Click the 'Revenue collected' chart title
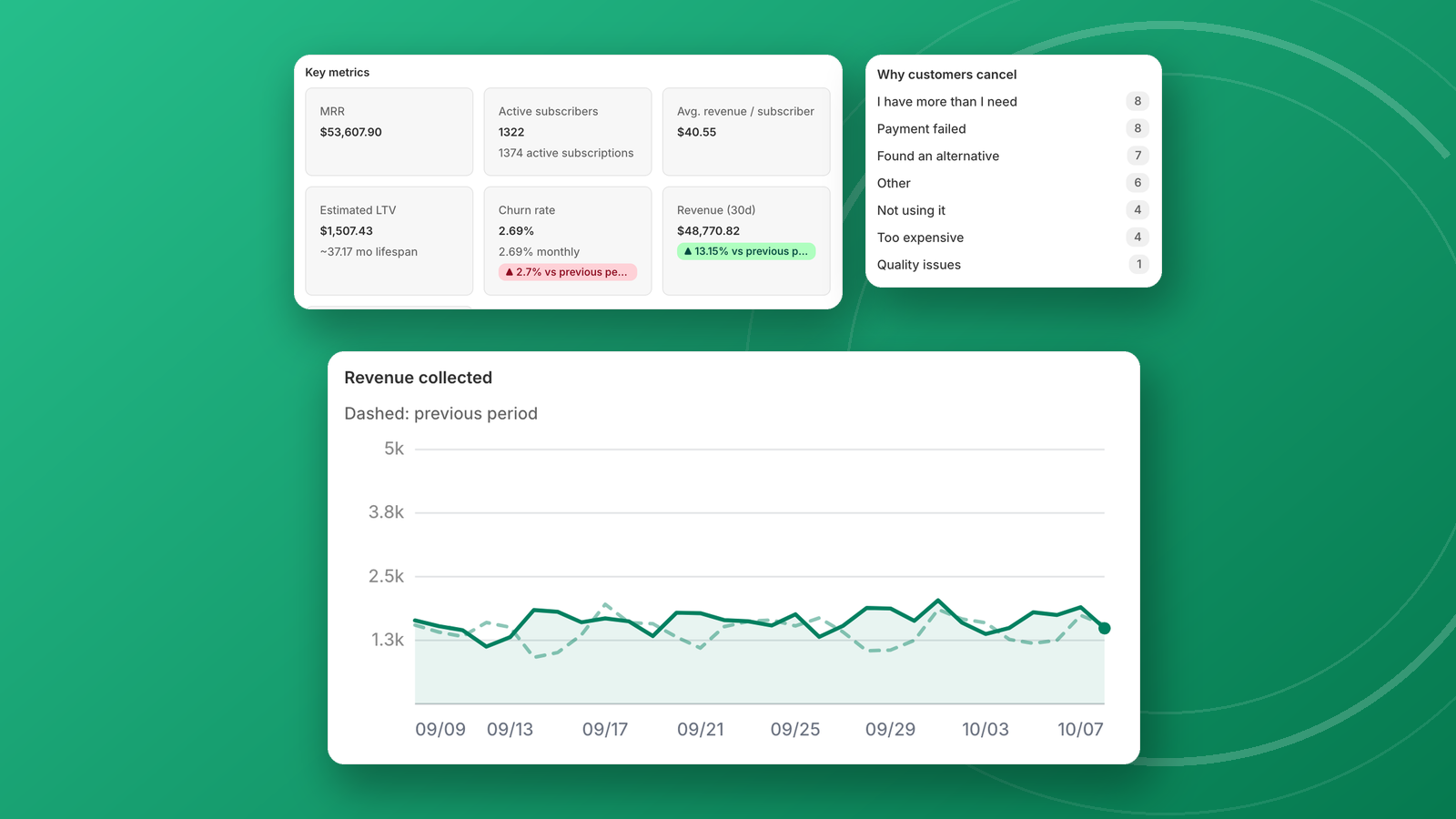This screenshot has width=1456, height=819. click(418, 378)
